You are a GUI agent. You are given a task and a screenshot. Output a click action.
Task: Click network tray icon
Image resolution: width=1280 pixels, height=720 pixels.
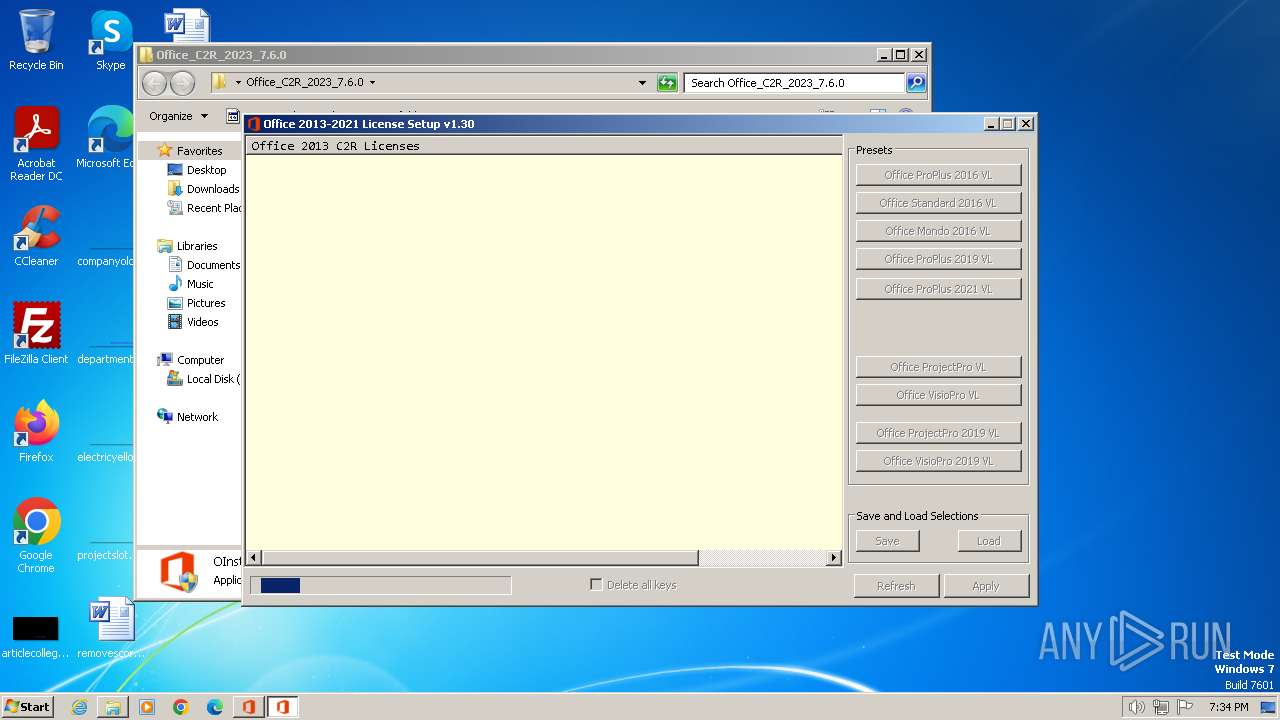point(1161,707)
